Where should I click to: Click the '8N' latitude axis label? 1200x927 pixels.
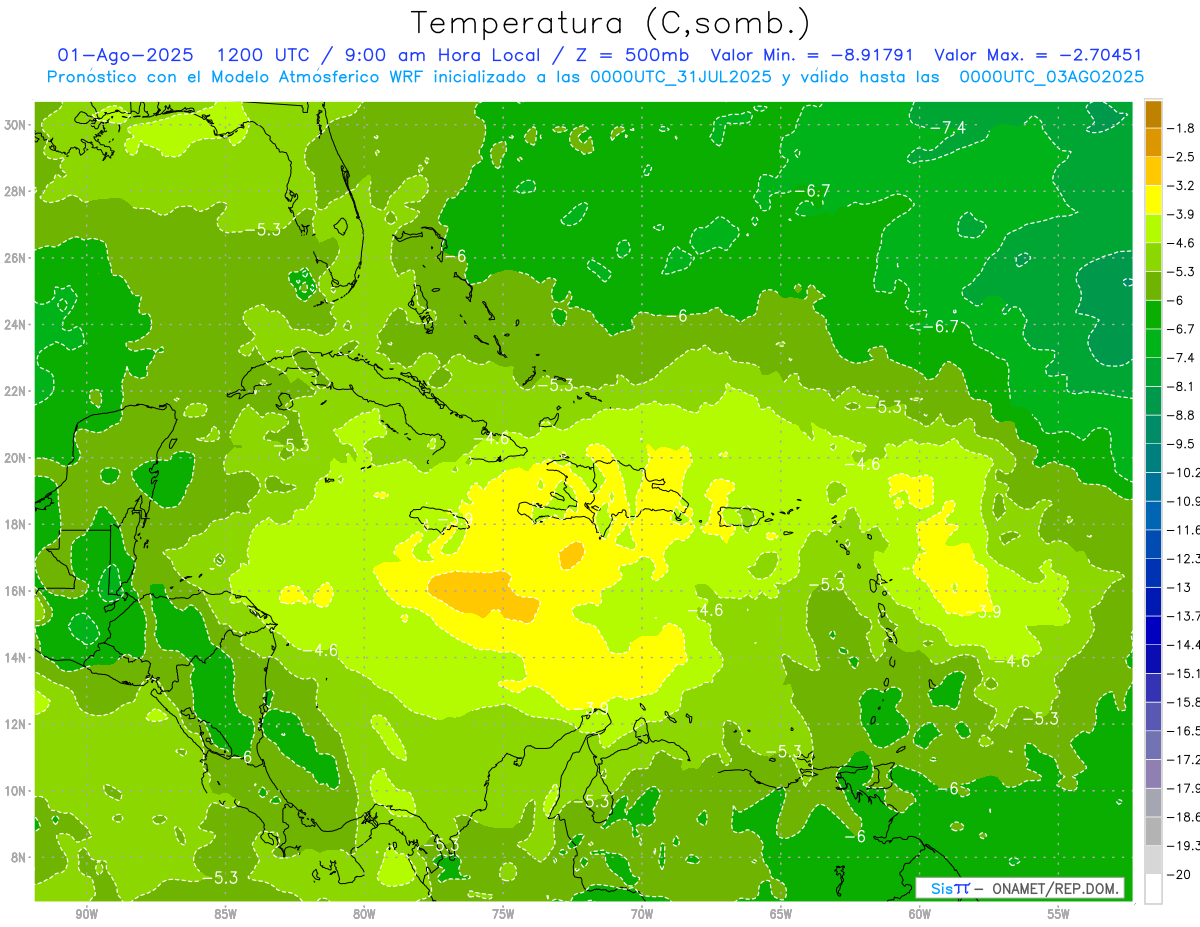(x=19, y=857)
